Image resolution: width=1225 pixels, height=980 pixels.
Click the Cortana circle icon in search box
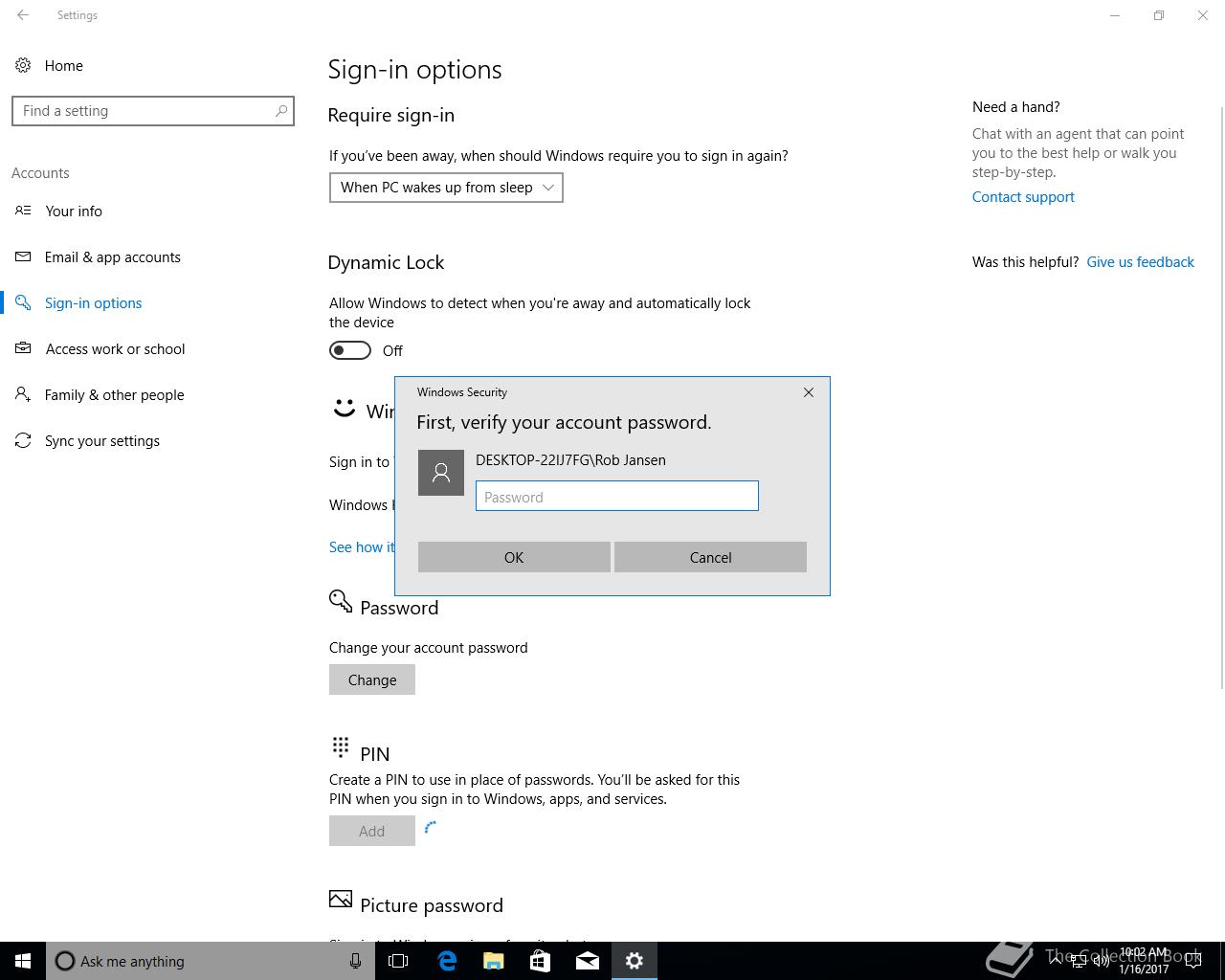[65, 961]
